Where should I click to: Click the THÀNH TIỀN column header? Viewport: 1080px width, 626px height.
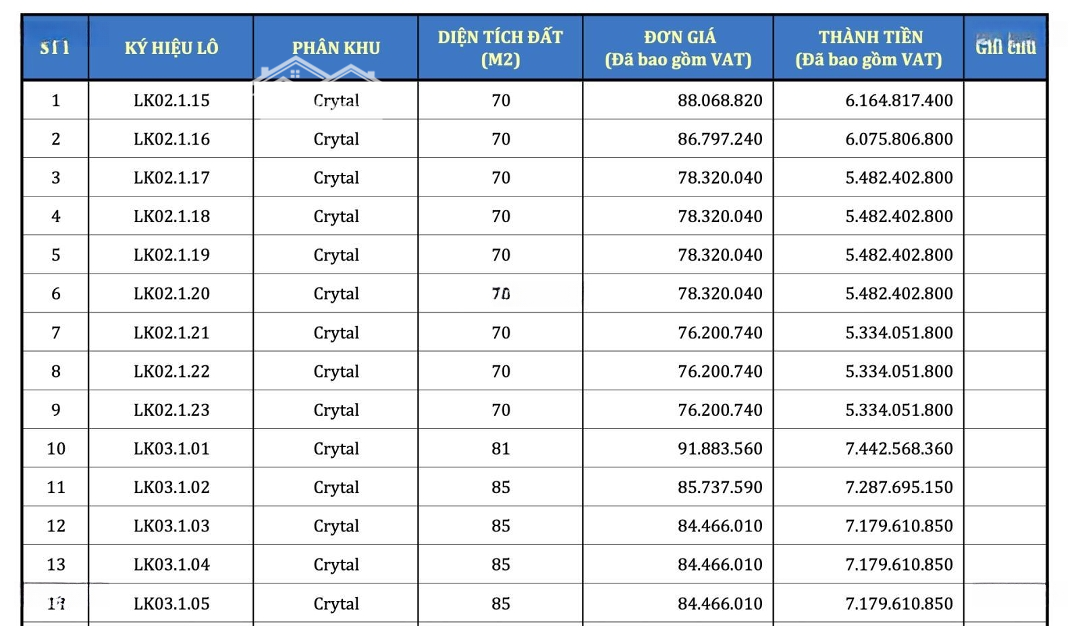tap(869, 48)
